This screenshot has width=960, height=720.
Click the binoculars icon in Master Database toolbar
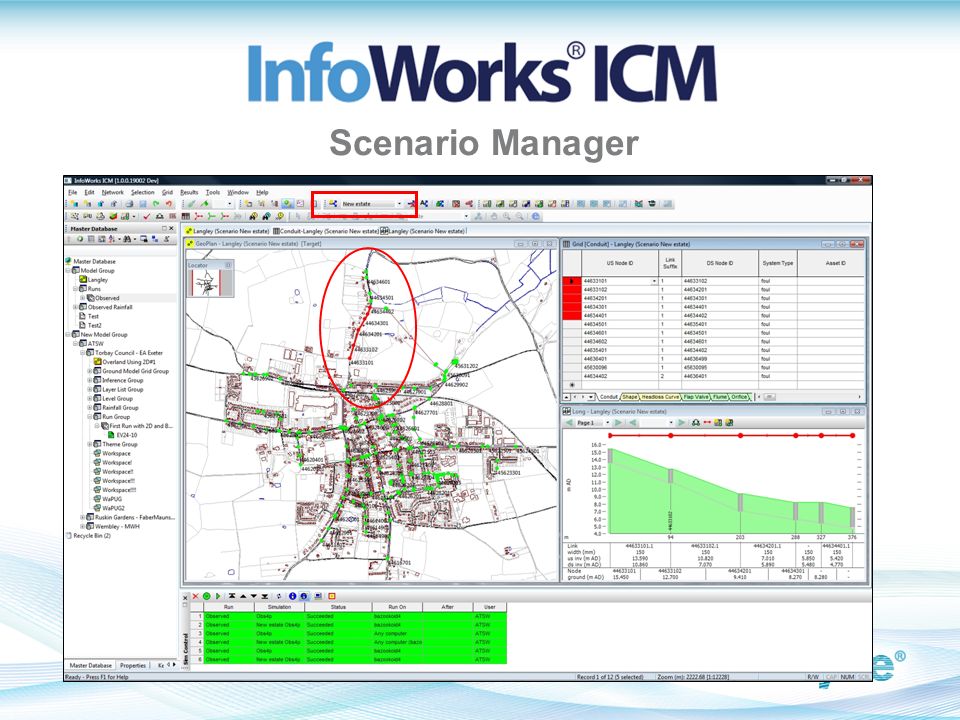(x=127, y=239)
